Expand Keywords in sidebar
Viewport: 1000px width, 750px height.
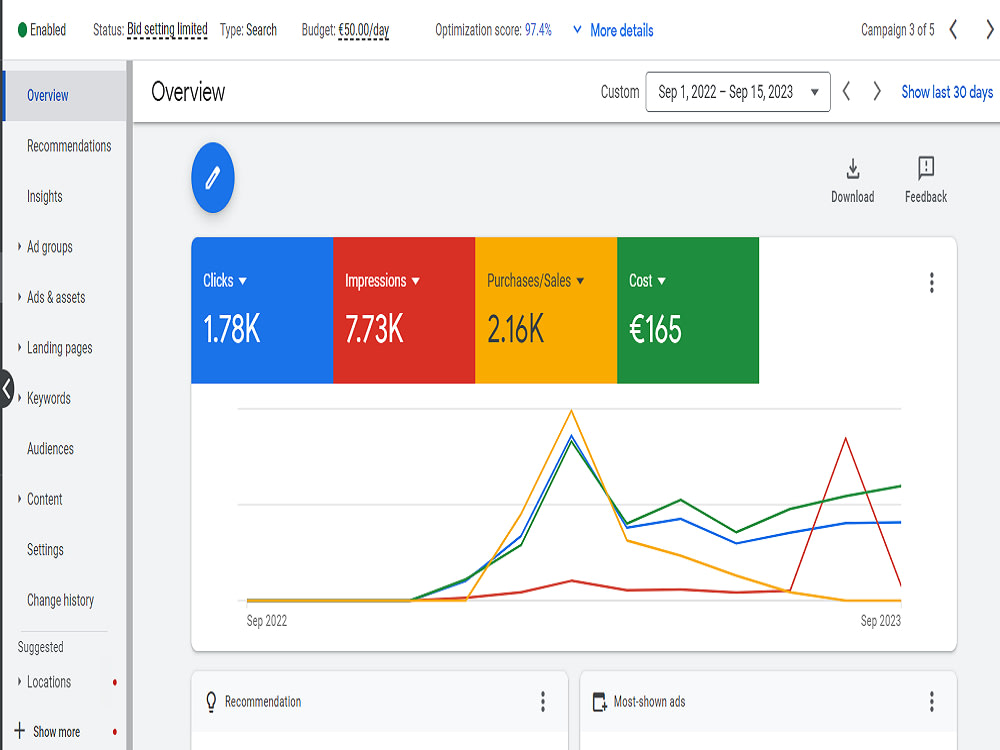point(19,398)
